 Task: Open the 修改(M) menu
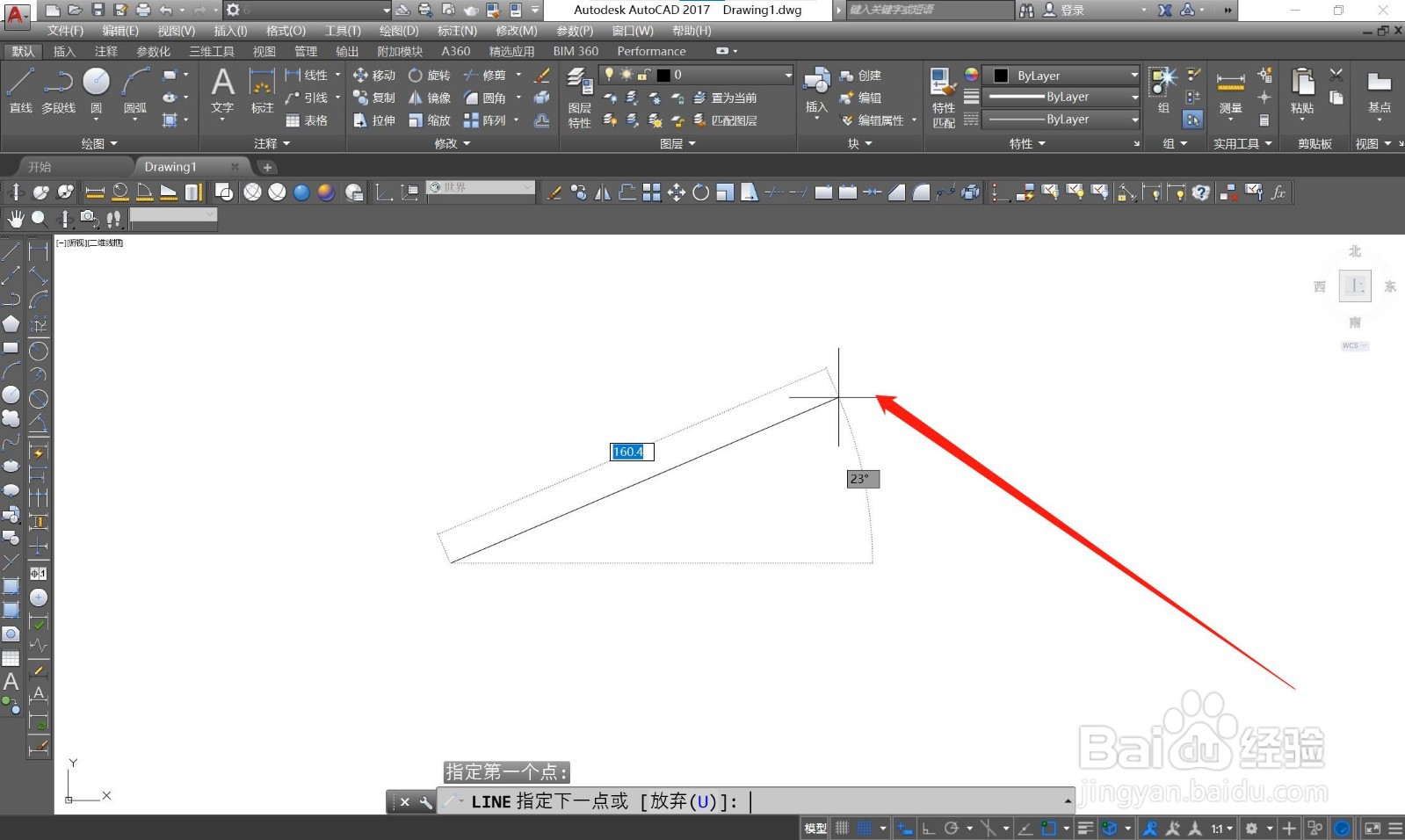(x=516, y=31)
